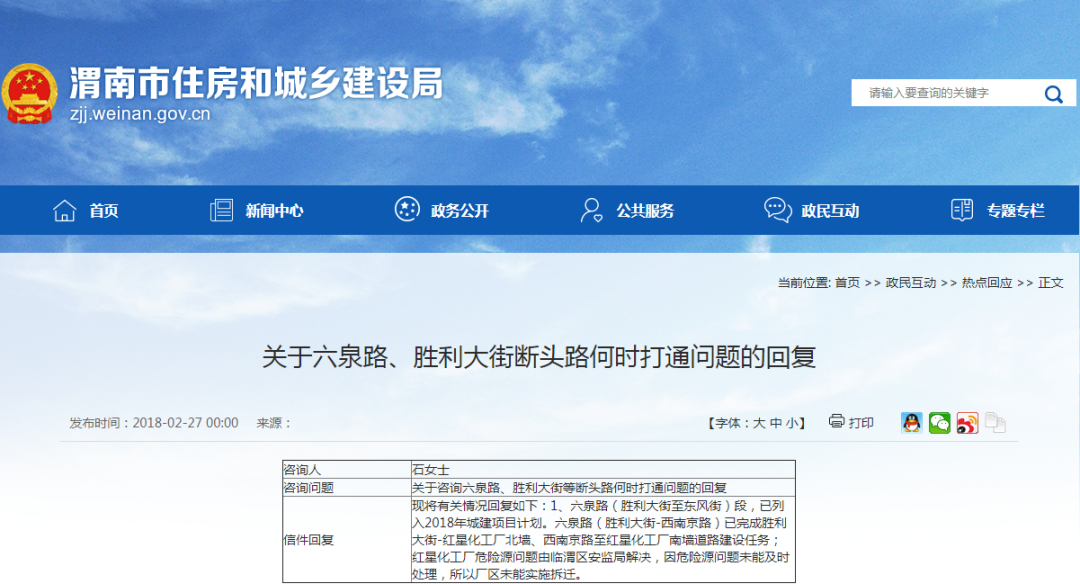Share the article to QQ

click(x=911, y=423)
